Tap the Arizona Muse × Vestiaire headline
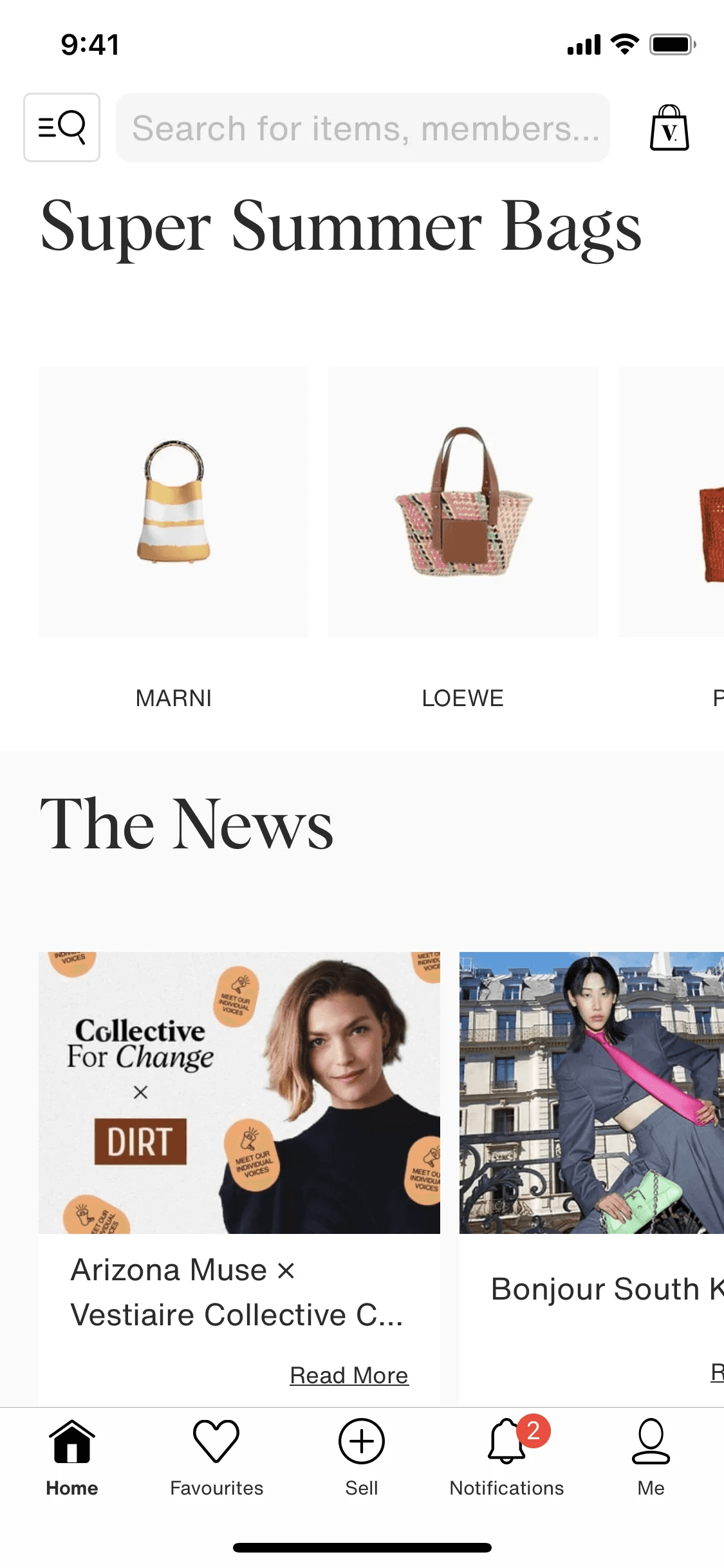The image size is (724, 1568). [237, 1293]
